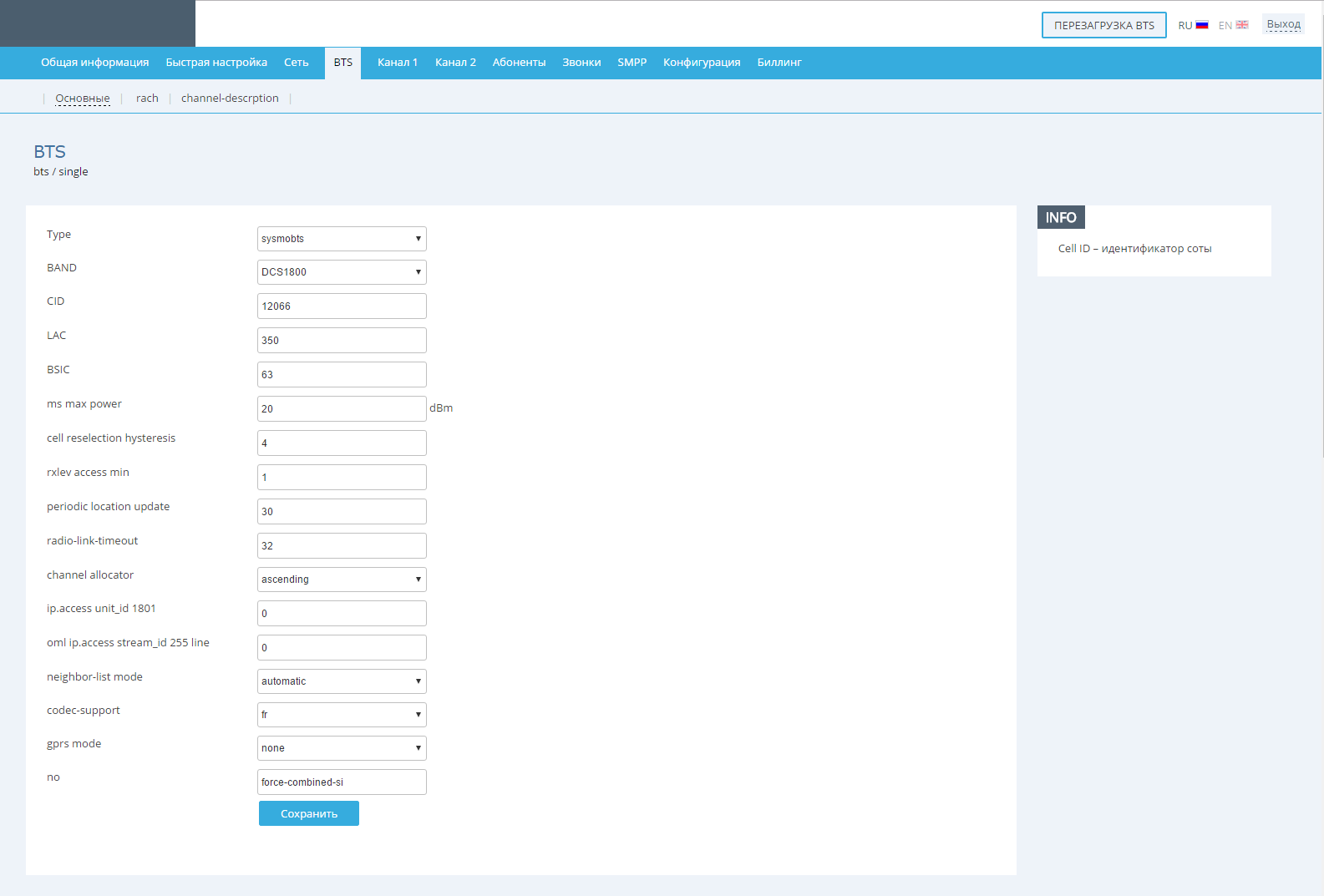Image resolution: width=1324 pixels, height=896 pixels.
Task: Open the Основные sub-tab
Action: (83, 99)
